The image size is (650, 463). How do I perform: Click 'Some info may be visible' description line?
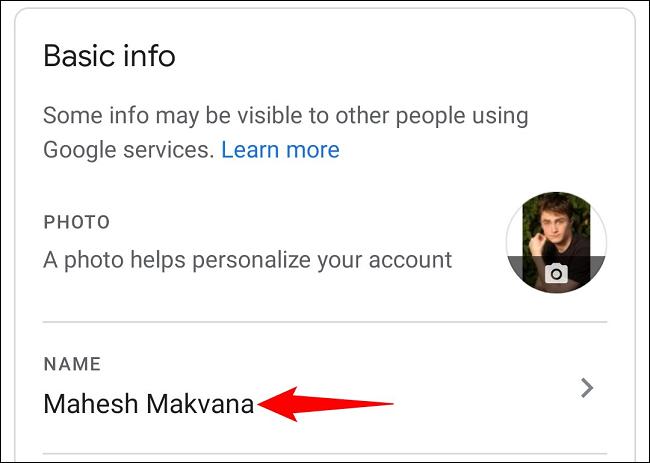tap(285, 115)
